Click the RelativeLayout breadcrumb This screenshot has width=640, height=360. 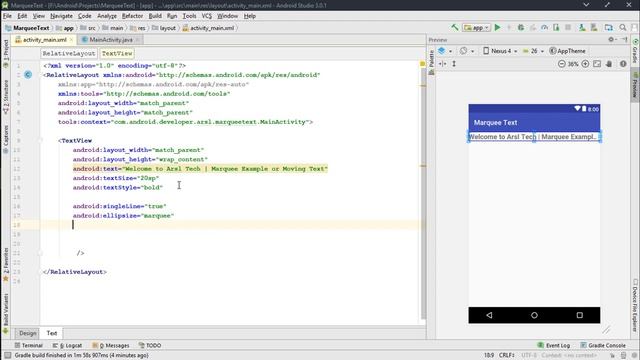69,53
